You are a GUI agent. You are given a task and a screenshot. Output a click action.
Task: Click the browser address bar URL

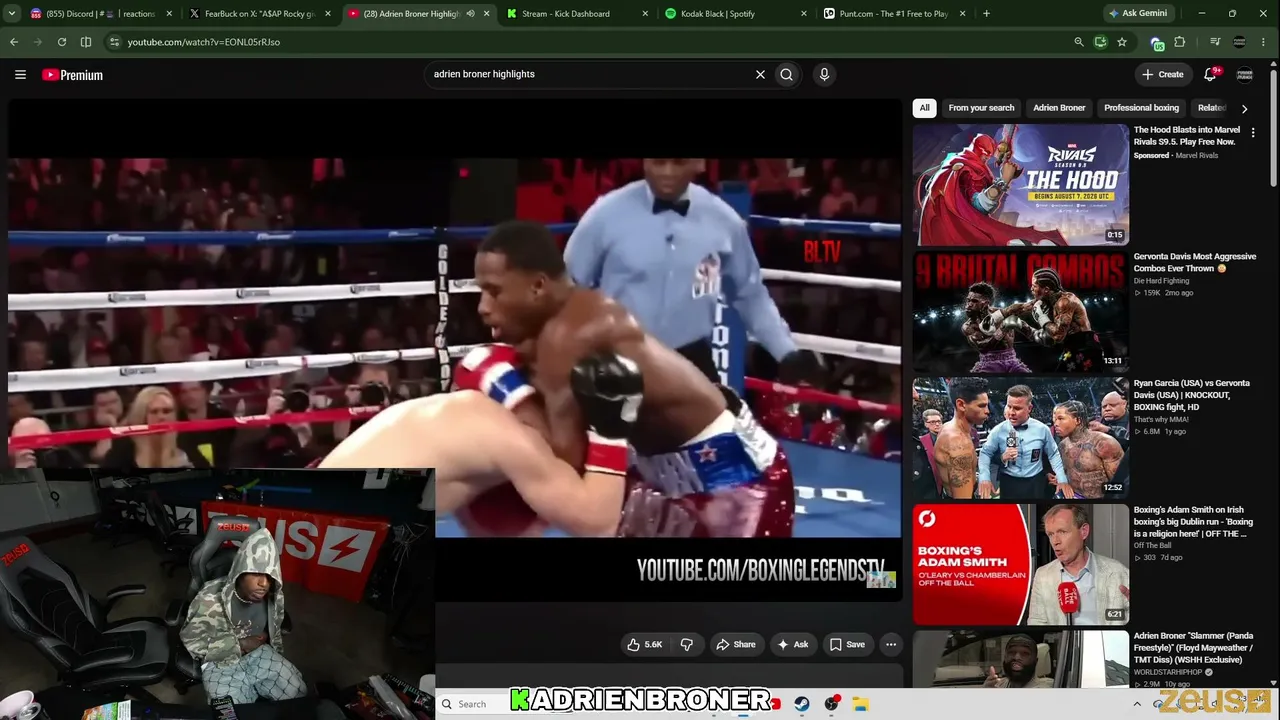point(204,42)
